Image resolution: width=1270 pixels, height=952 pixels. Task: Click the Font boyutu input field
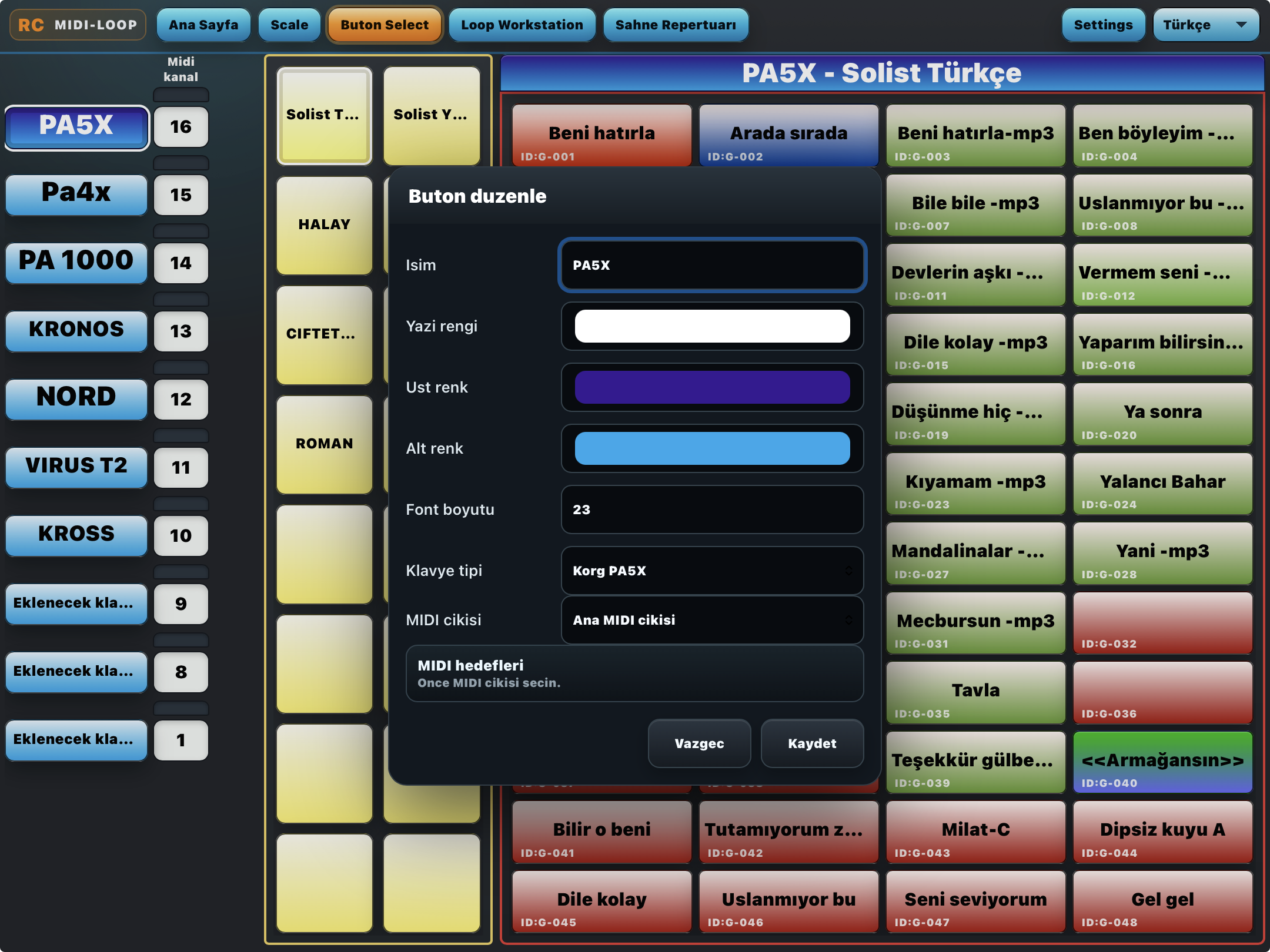pos(712,509)
